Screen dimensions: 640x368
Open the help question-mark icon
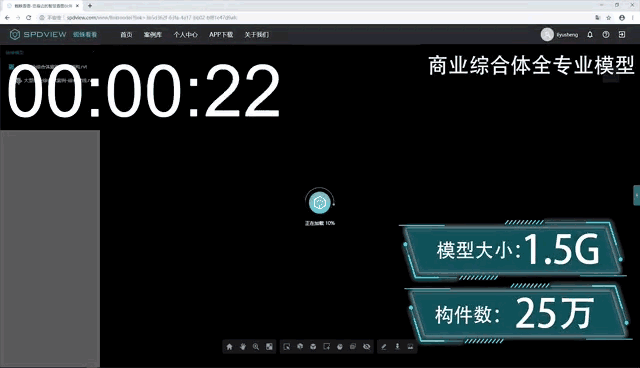[606, 35]
